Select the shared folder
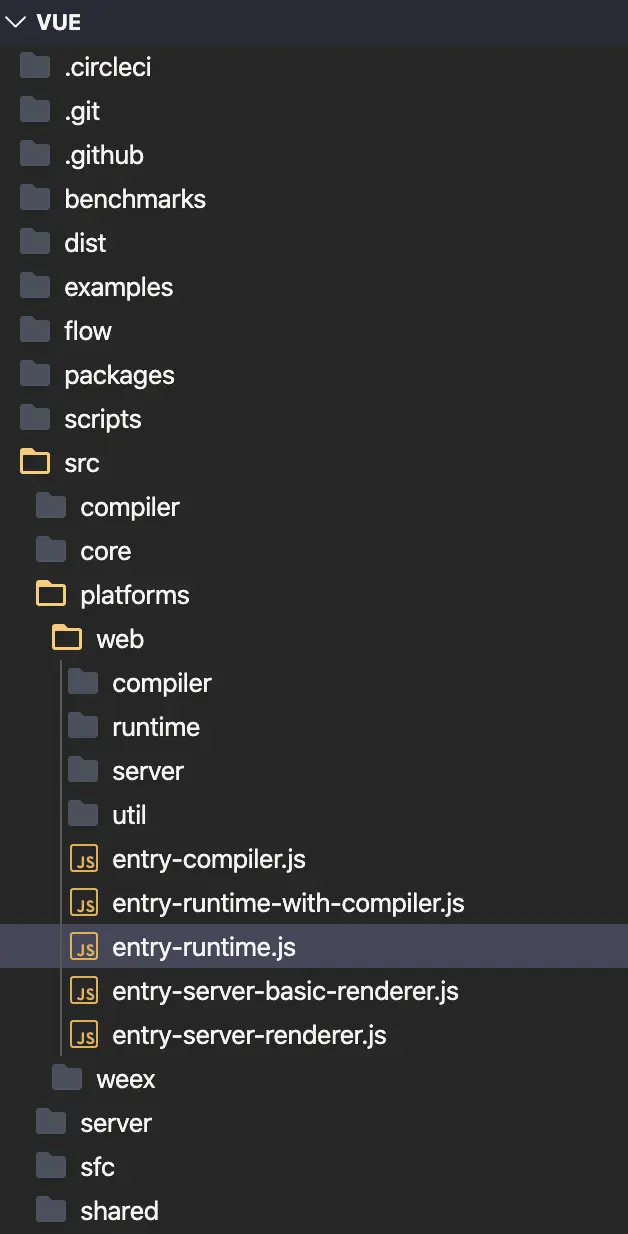Viewport: 628px width, 1234px height. tap(119, 1211)
